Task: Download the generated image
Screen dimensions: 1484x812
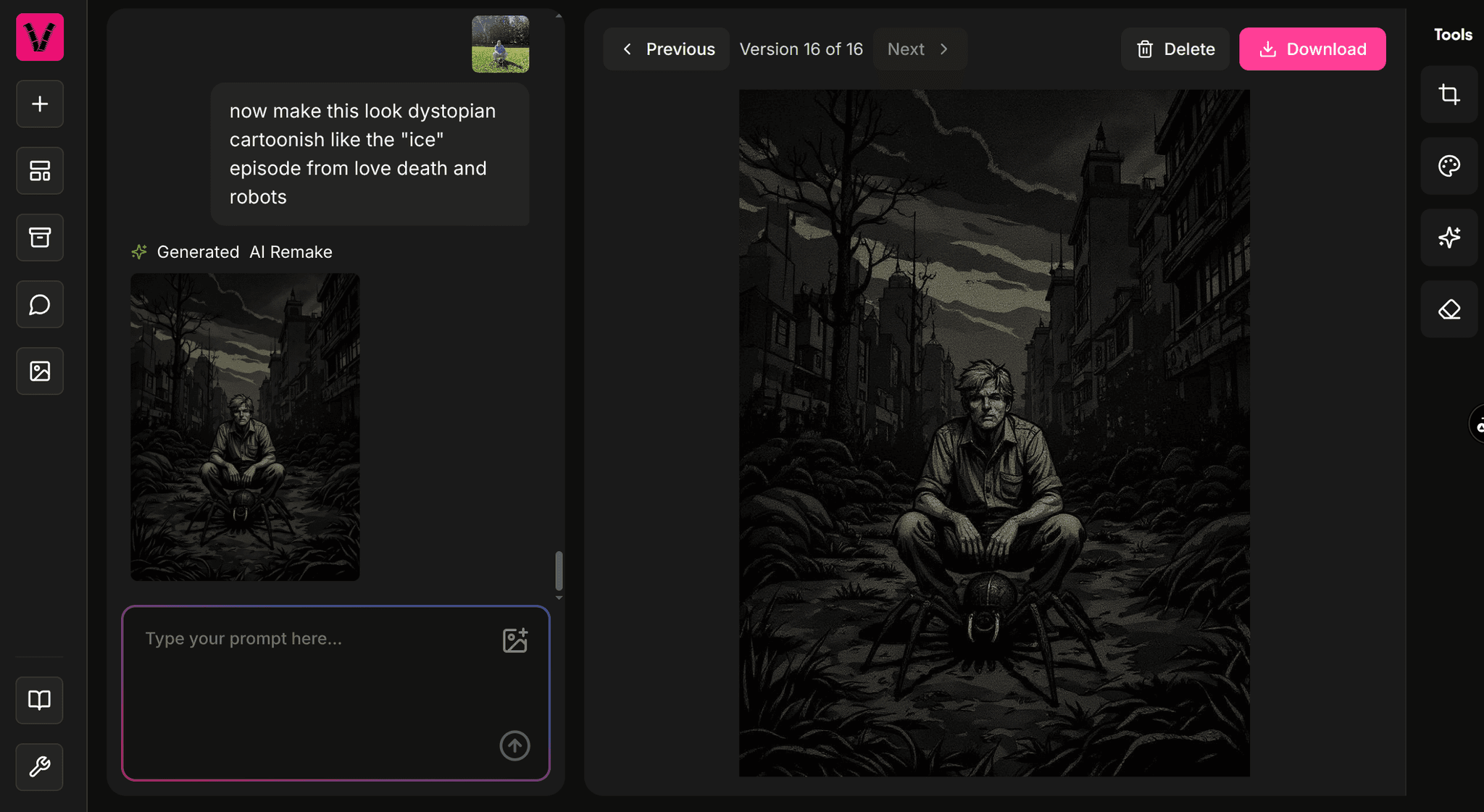Action: (1312, 49)
